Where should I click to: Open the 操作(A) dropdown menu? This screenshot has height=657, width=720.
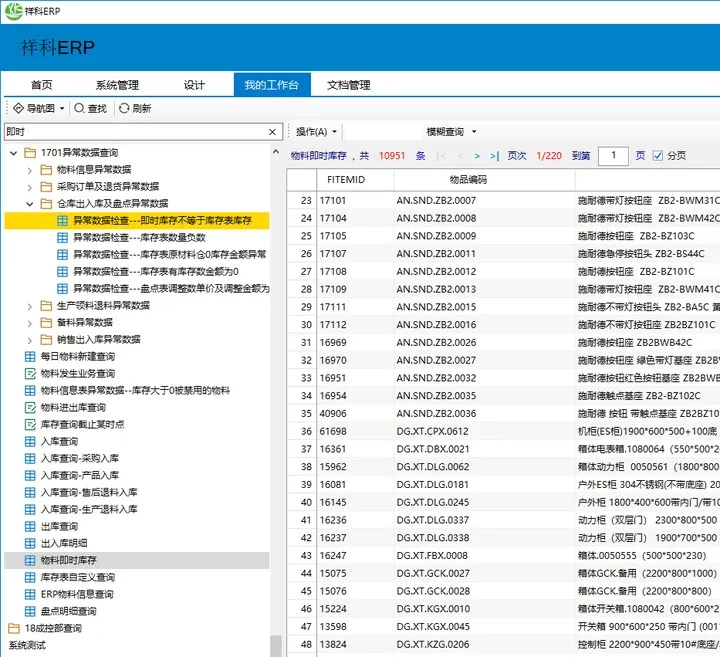(317, 132)
